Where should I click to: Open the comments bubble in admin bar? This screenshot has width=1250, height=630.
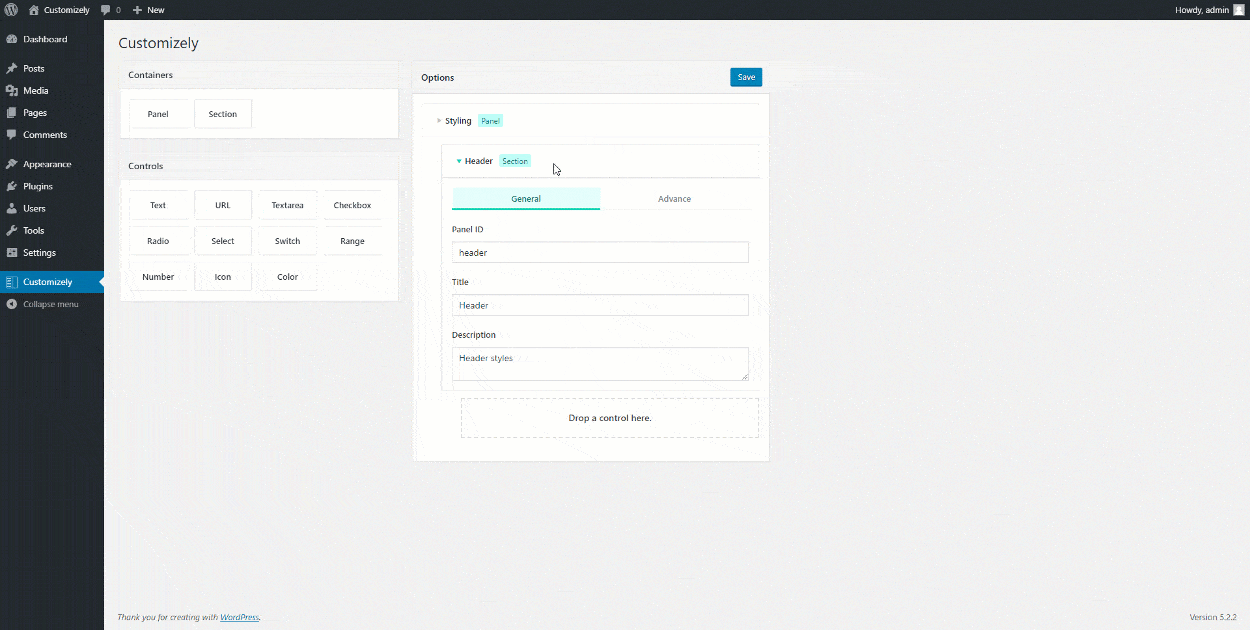click(x=106, y=10)
